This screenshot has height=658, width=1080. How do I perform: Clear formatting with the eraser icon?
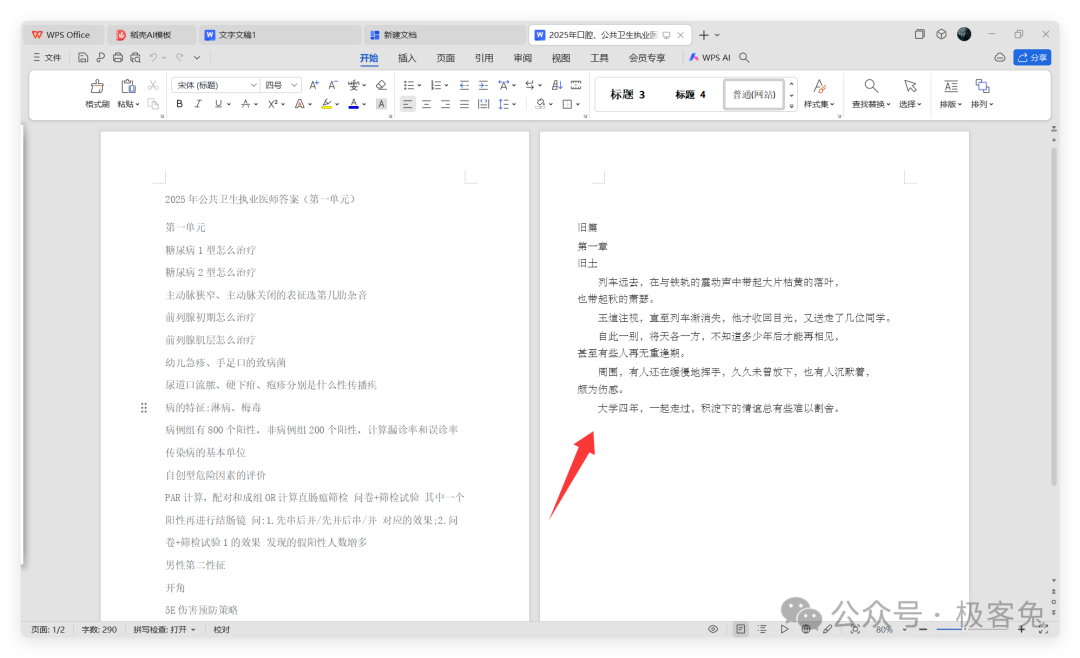click(x=381, y=85)
